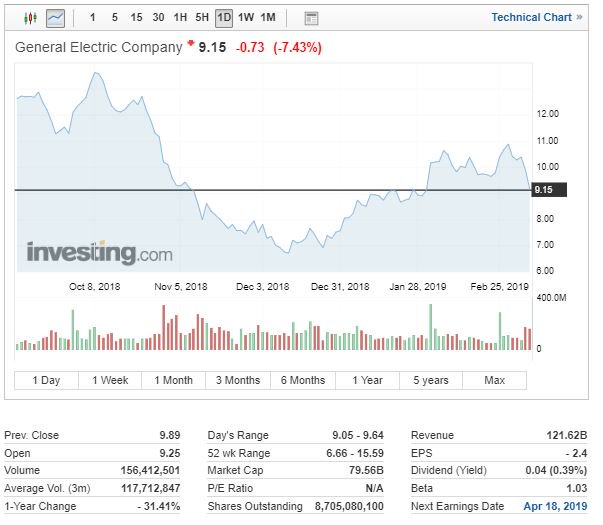Select the Dec 3, 2018 axis label
Viewport: 603px width, 525px height.
point(263,287)
